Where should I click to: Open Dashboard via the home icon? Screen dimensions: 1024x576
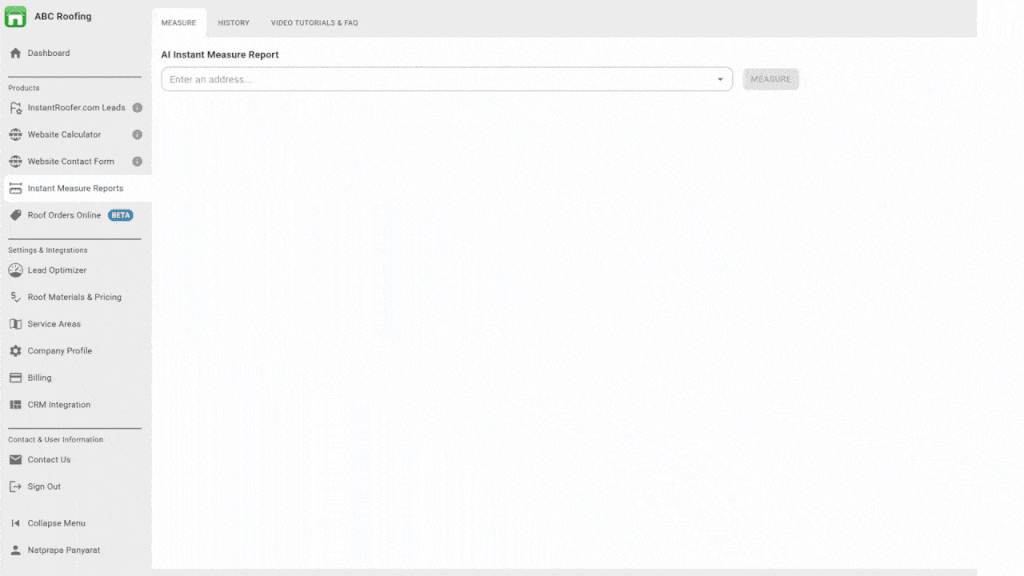coord(16,53)
